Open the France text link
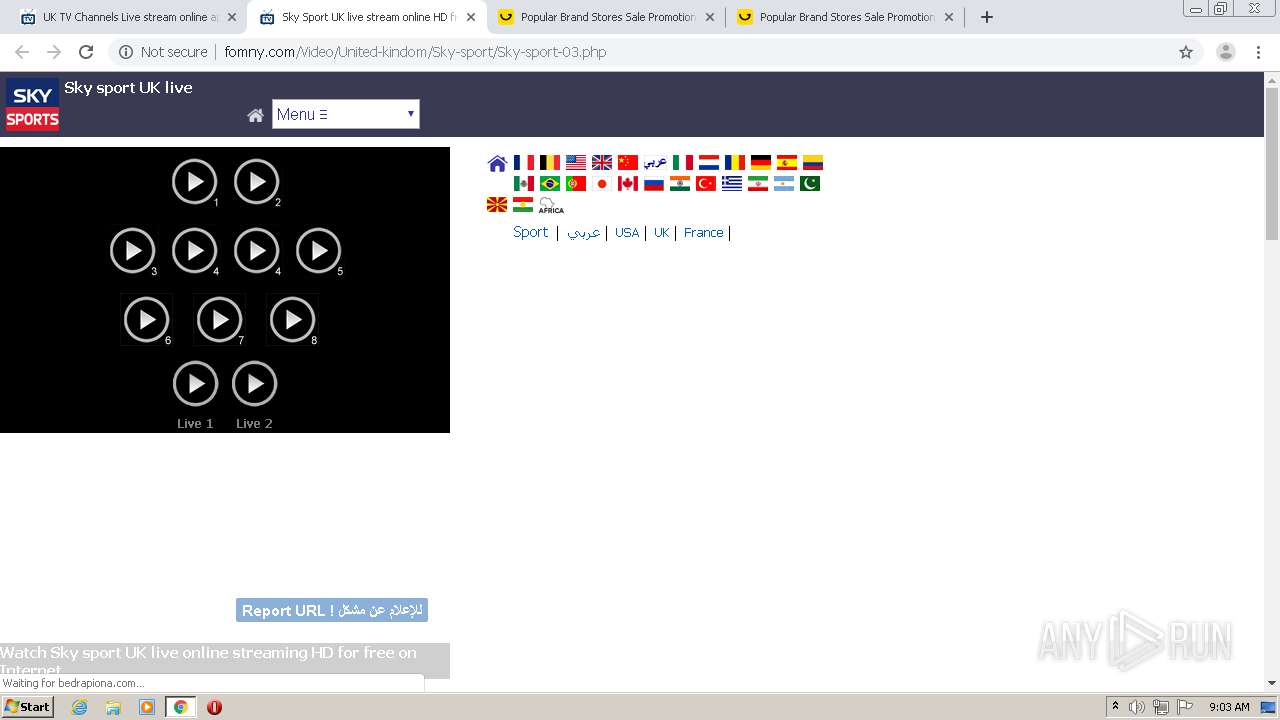The image size is (1280, 720). click(704, 232)
